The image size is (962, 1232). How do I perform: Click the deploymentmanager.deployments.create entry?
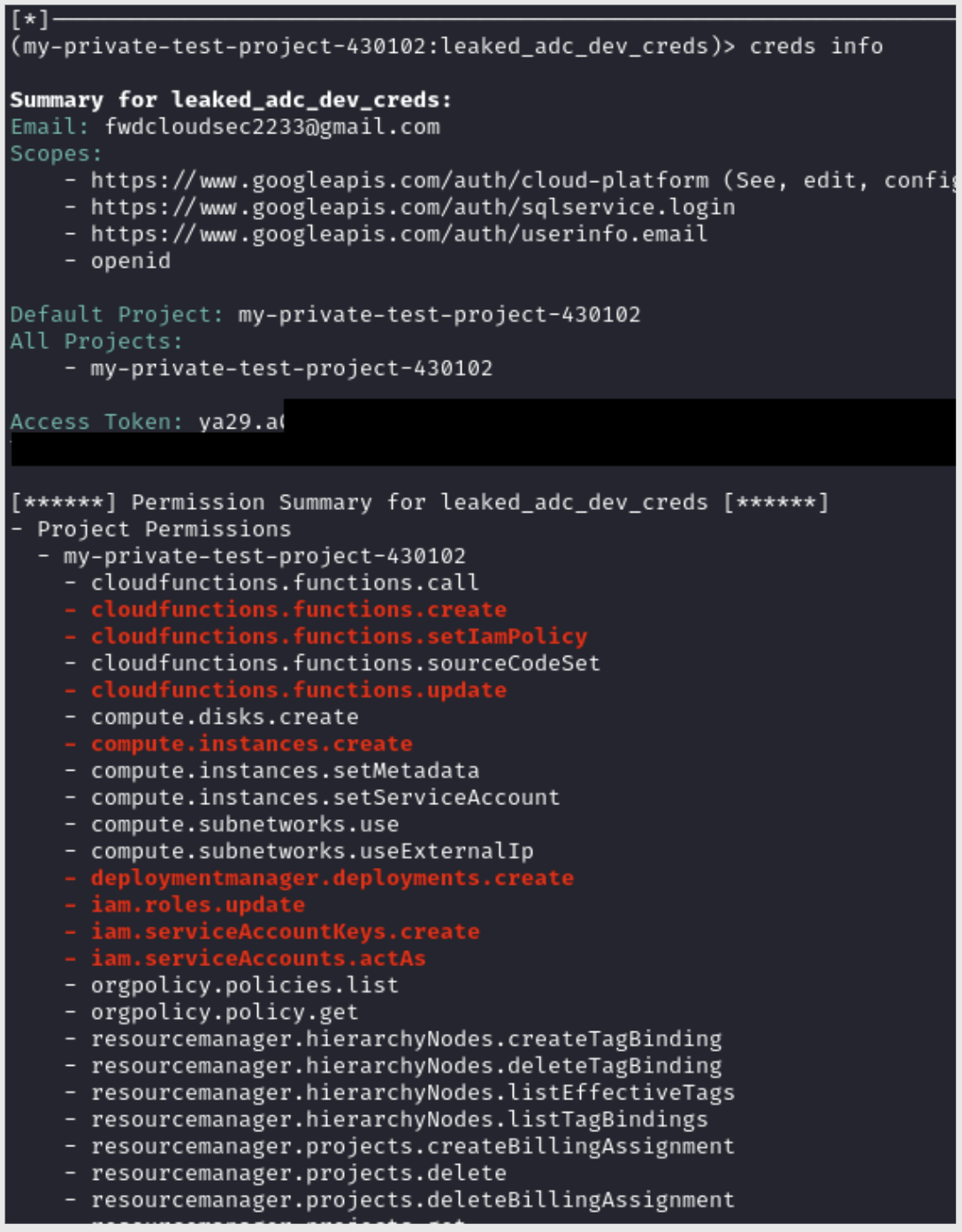point(332,878)
